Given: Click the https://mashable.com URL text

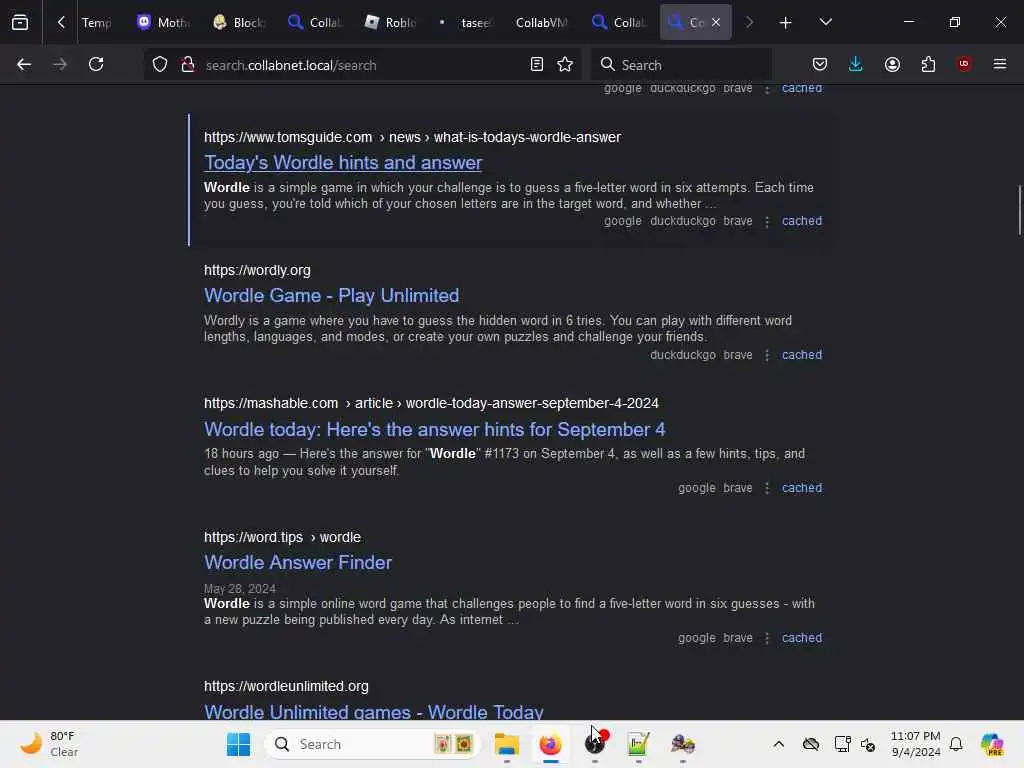Looking at the screenshot, I should [x=271, y=404].
